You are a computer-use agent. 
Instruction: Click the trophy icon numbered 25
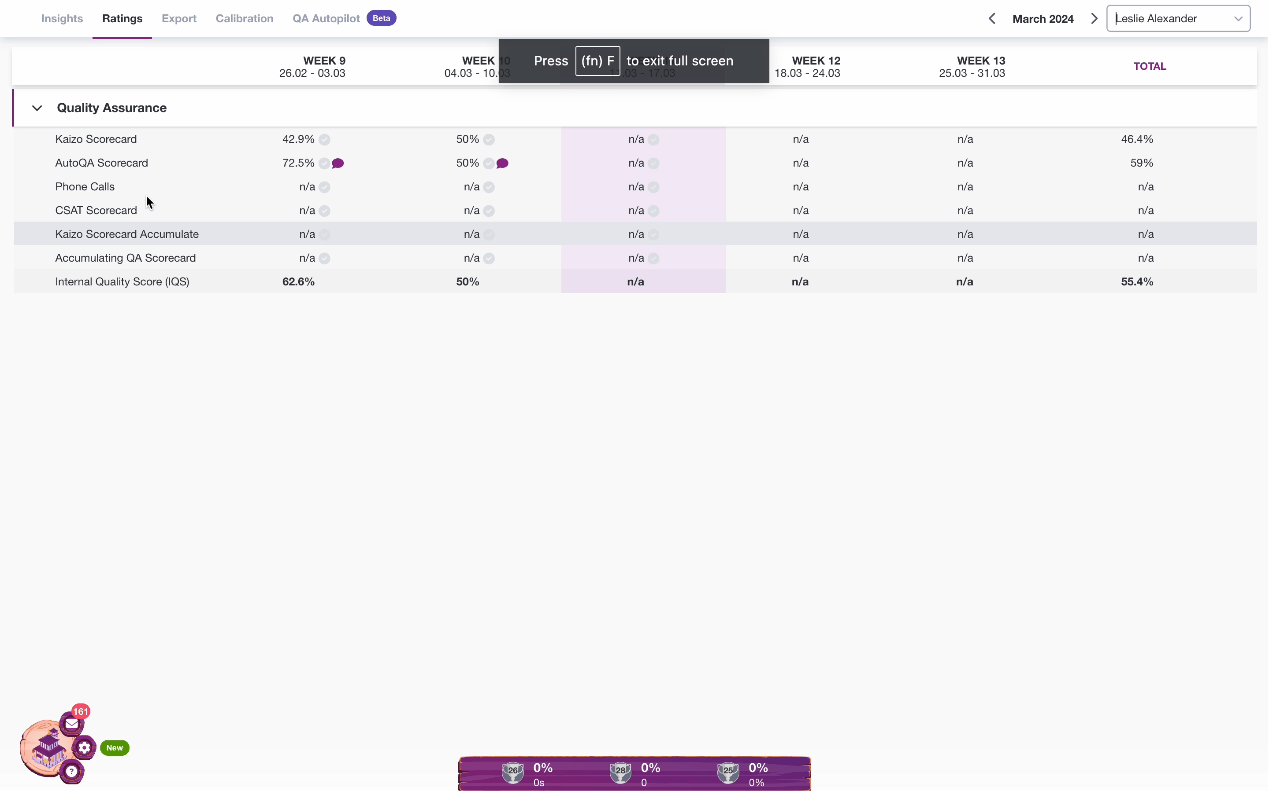728,772
